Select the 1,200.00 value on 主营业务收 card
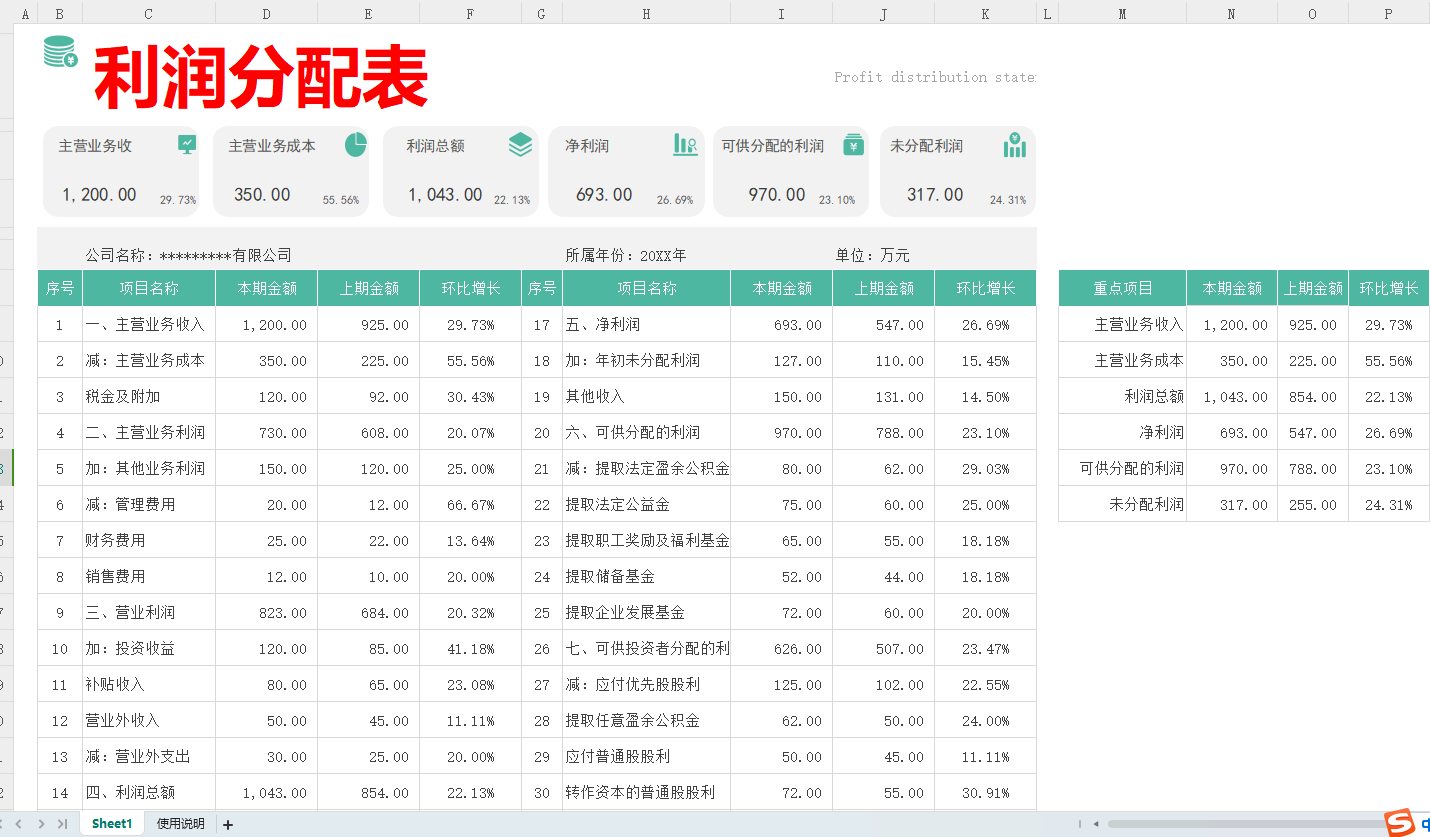 [99, 195]
